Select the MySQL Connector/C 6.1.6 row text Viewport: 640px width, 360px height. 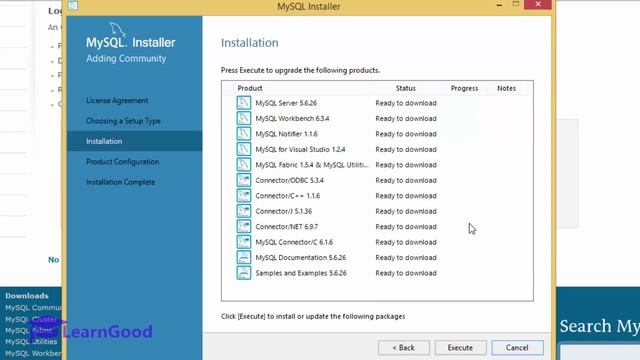(294, 242)
